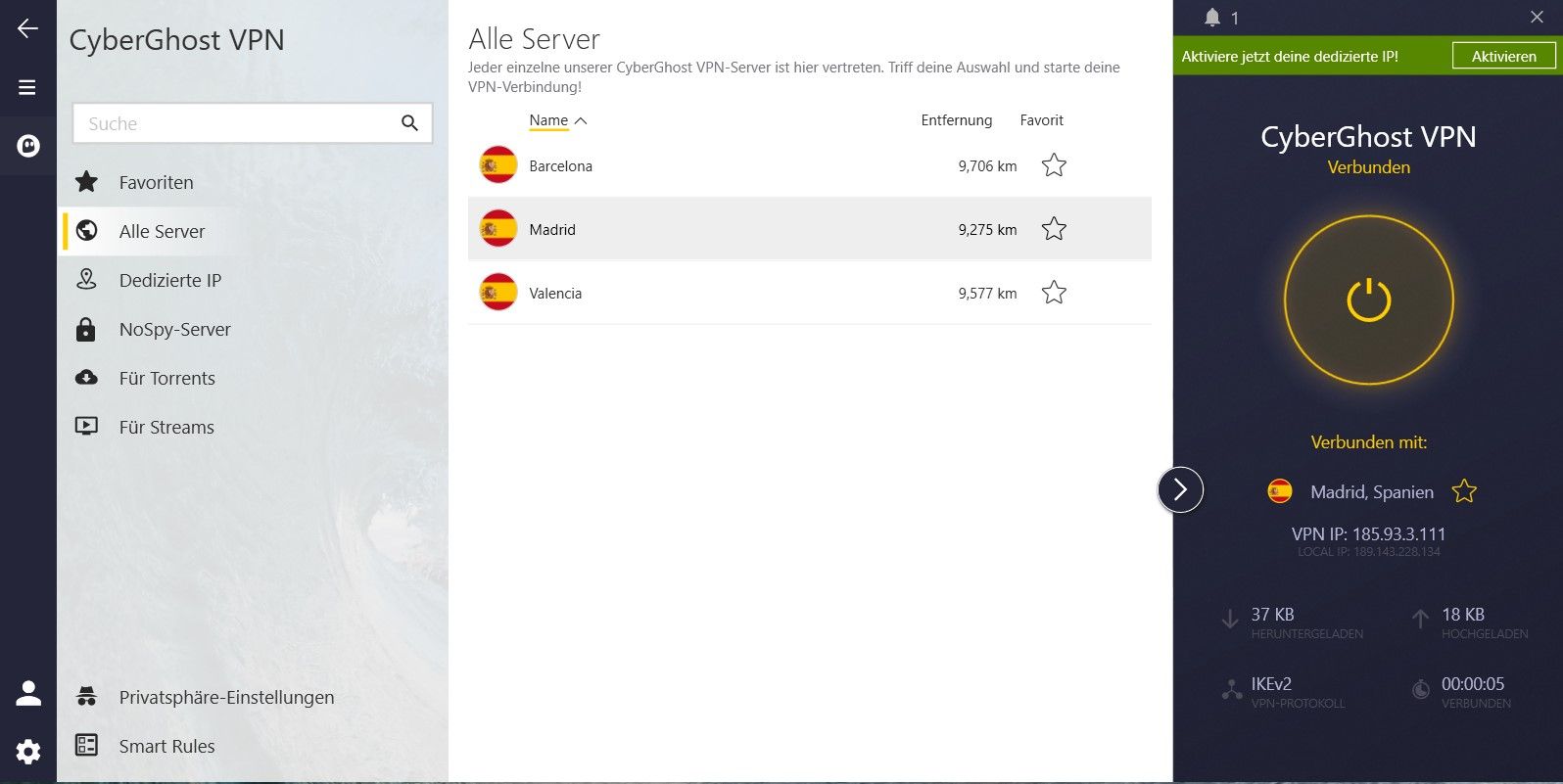Click the VPN IP address
The height and width of the screenshot is (784, 1563).
click(1368, 533)
